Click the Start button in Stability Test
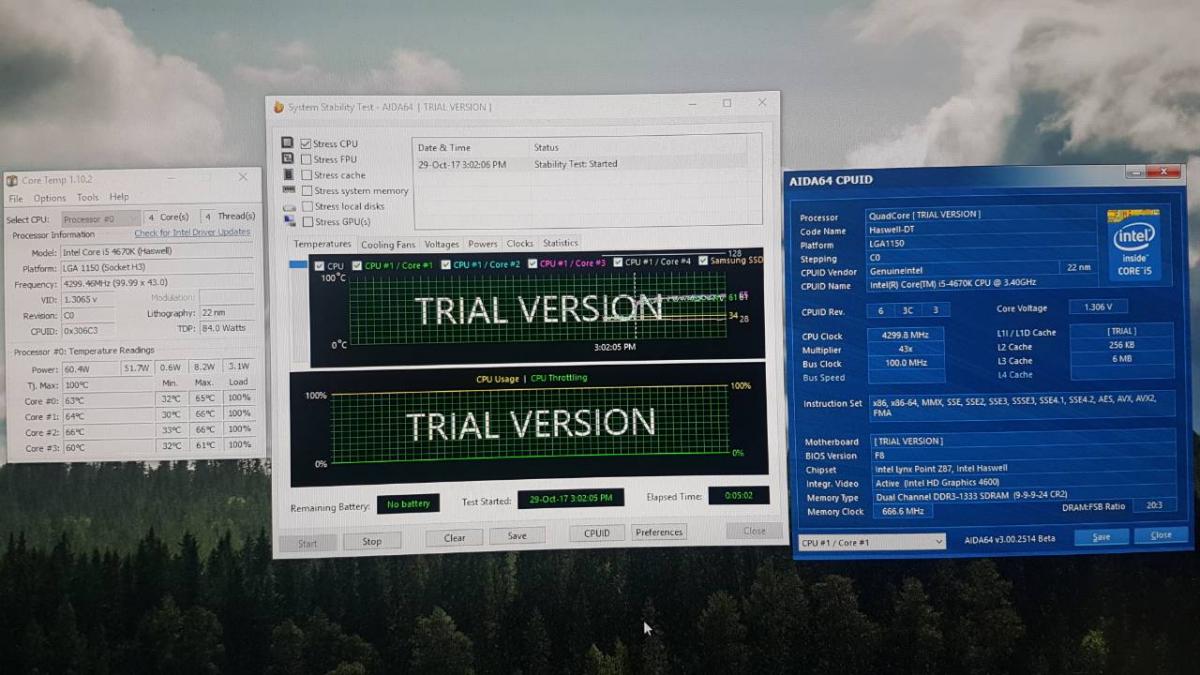1200x675 pixels. click(308, 543)
